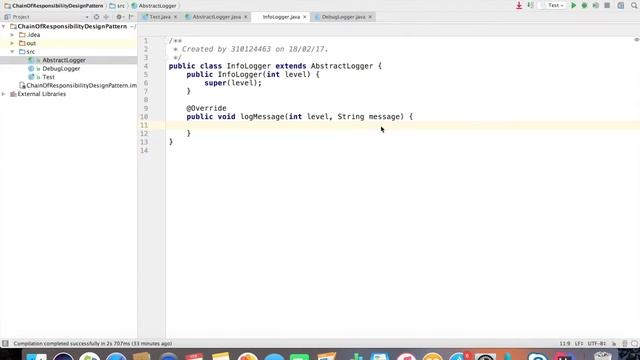Image resolution: width=640 pixels, height=360 pixels.
Task: Open Project panel gear settings icon
Action: tap(119, 17)
